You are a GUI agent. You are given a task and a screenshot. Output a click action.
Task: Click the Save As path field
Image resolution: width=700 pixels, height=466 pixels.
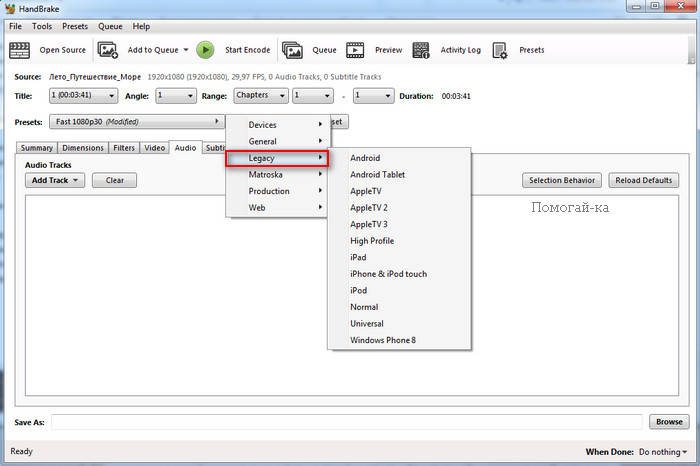click(x=346, y=422)
